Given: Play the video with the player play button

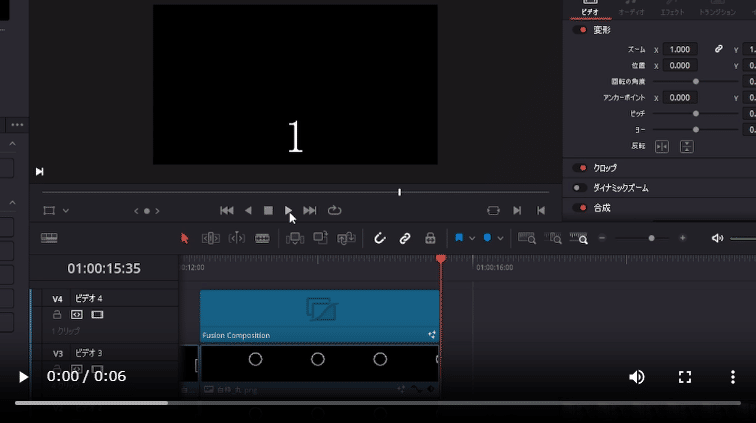Looking at the screenshot, I should [23, 377].
